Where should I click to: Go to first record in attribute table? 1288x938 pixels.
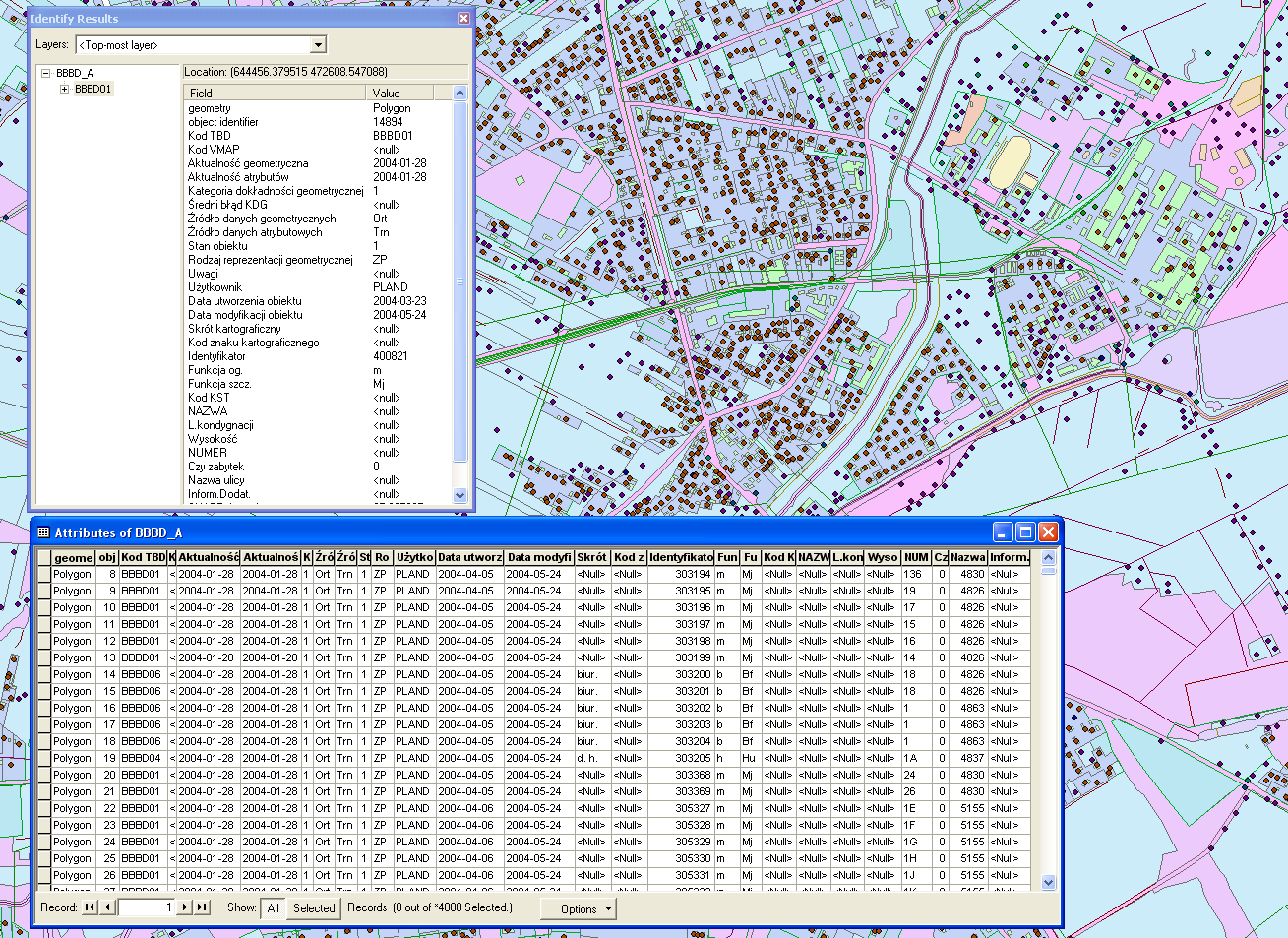[x=90, y=907]
